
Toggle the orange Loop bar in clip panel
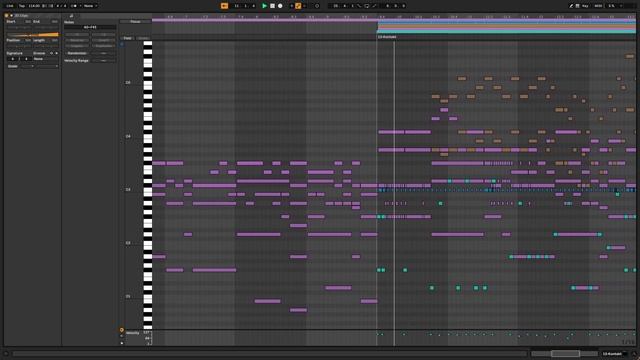(32, 35)
